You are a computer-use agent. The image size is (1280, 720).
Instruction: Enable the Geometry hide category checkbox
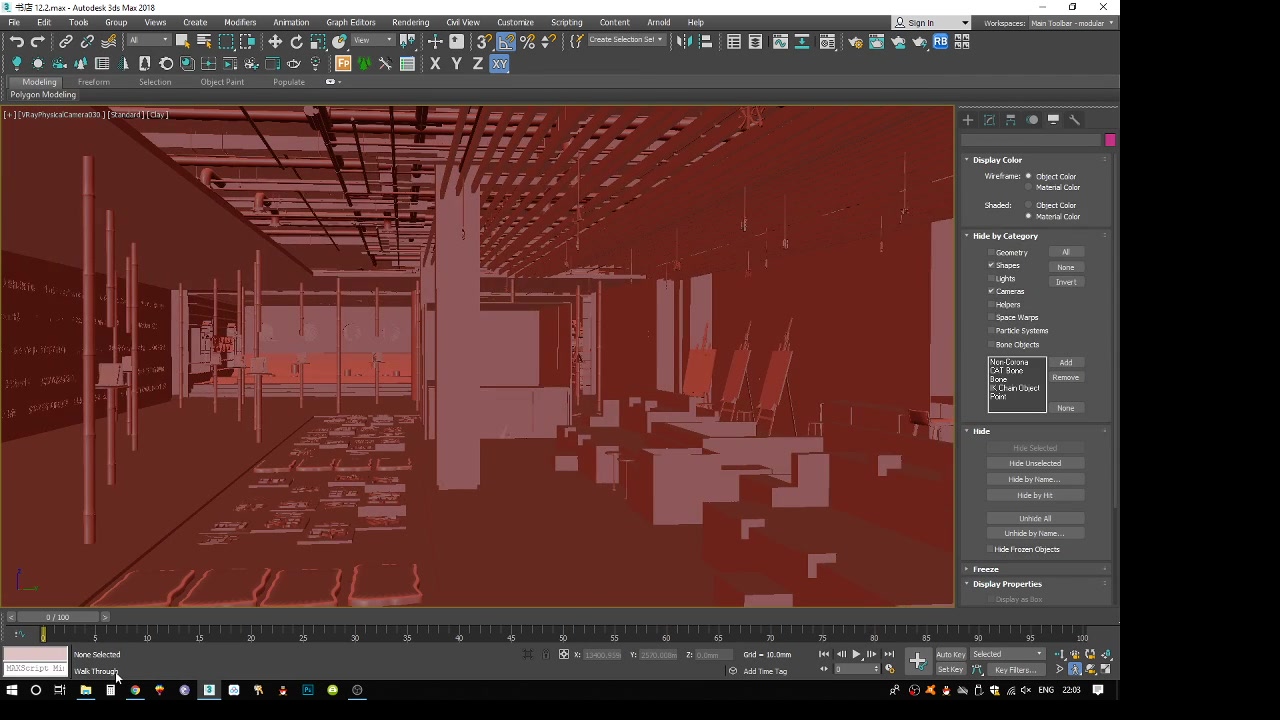992,253
